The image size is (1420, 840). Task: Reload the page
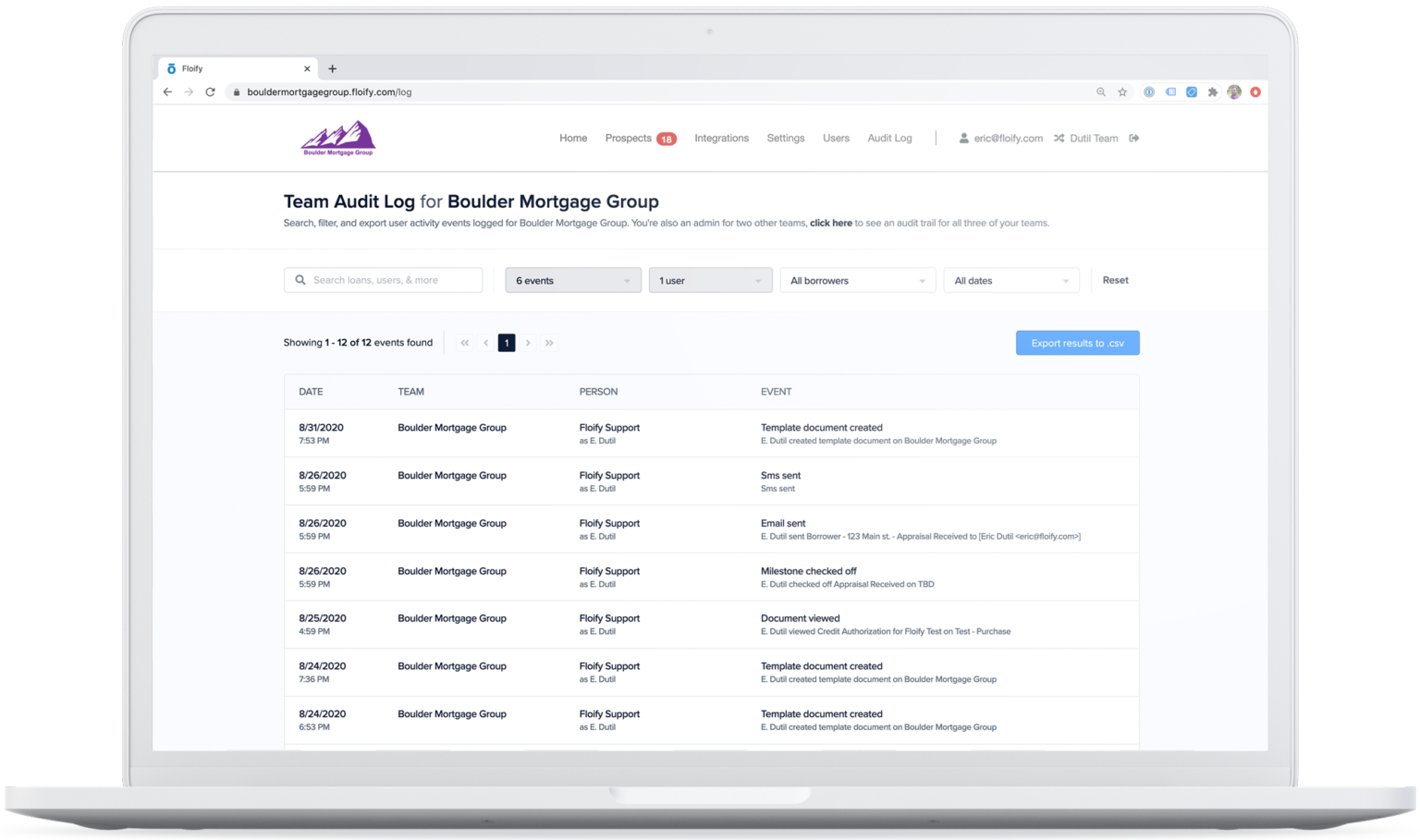(210, 91)
